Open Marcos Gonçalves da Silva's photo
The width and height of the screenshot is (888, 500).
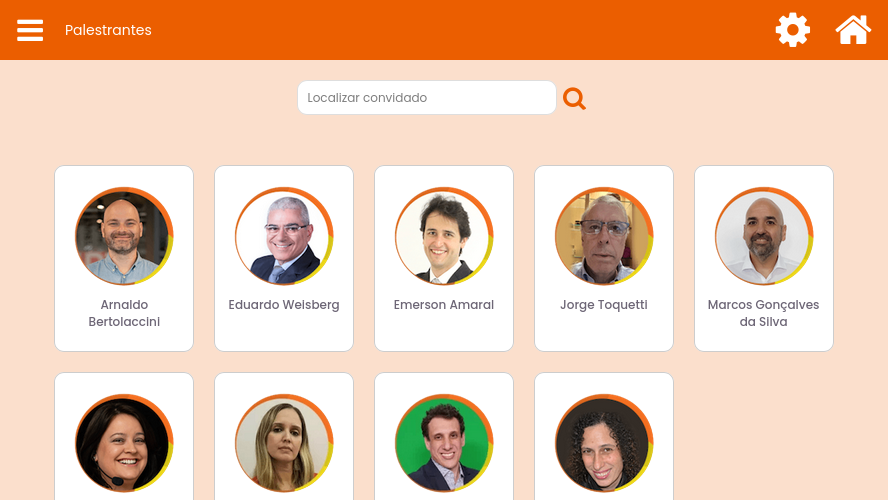[763, 236]
